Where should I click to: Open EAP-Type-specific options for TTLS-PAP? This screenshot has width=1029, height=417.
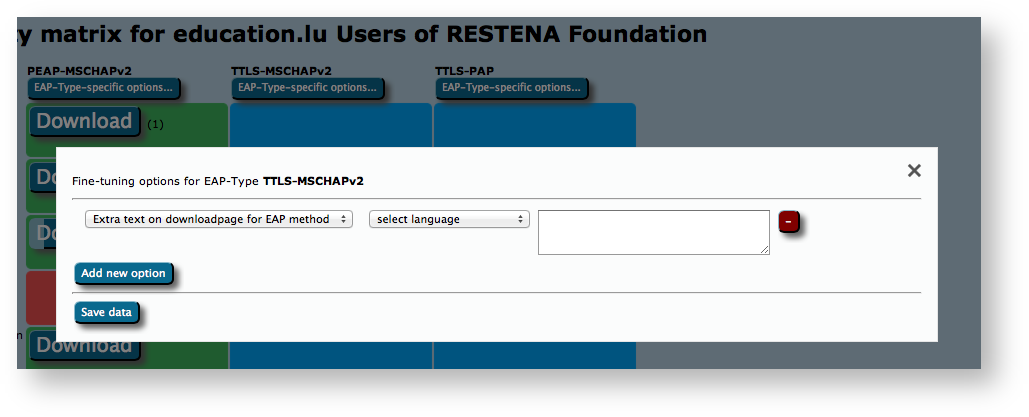(x=511, y=88)
